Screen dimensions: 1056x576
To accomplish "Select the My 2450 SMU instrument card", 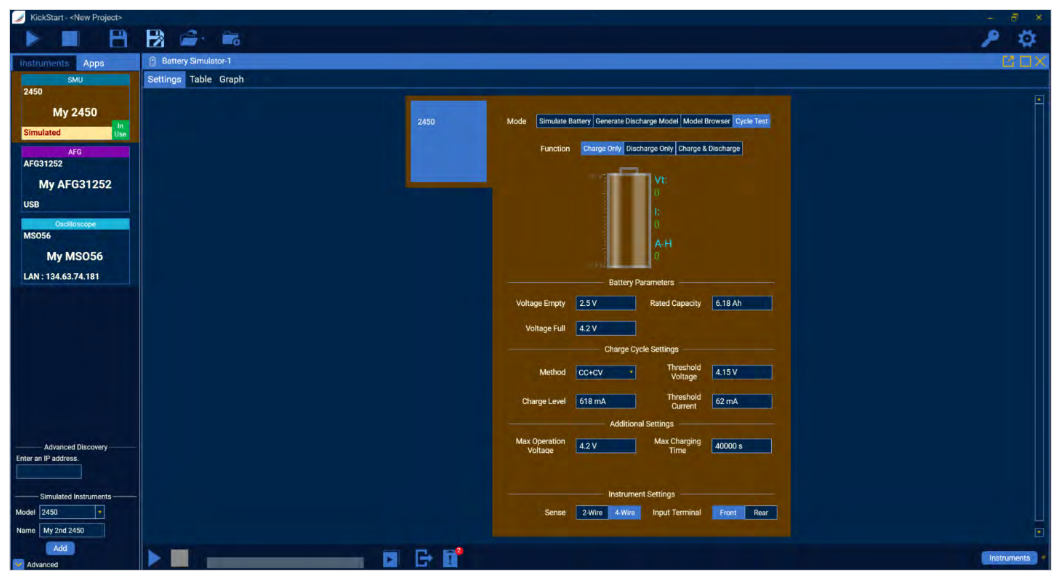I will click(75, 107).
